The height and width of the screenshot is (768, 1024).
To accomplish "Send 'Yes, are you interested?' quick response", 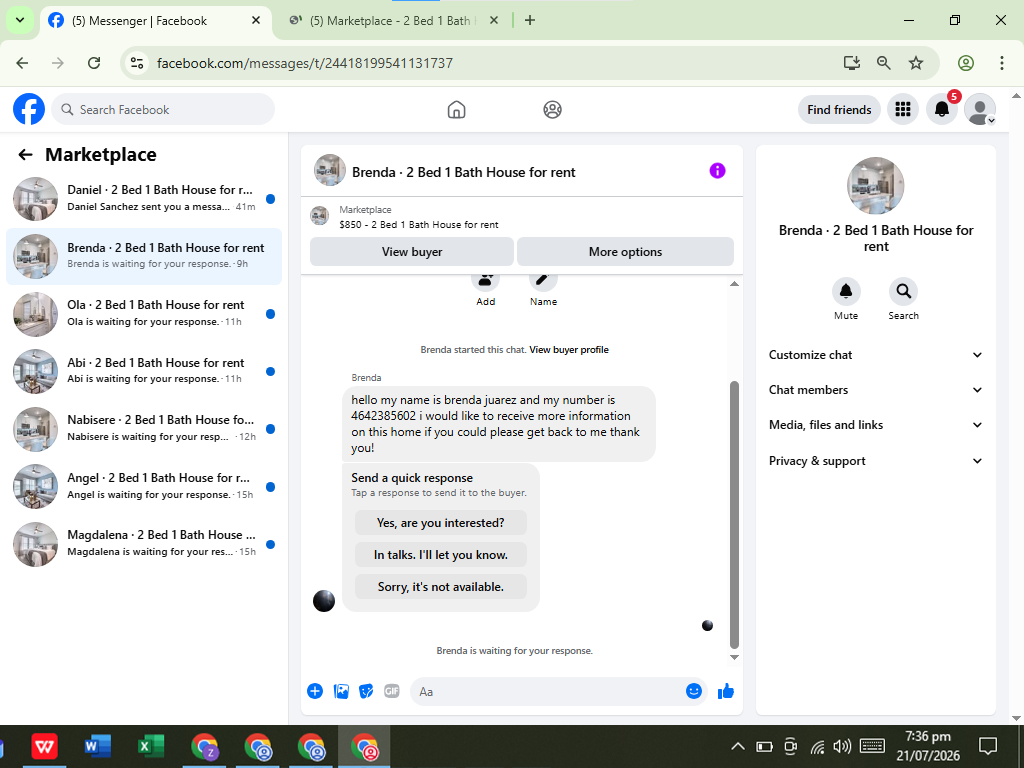I will click(441, 522).
